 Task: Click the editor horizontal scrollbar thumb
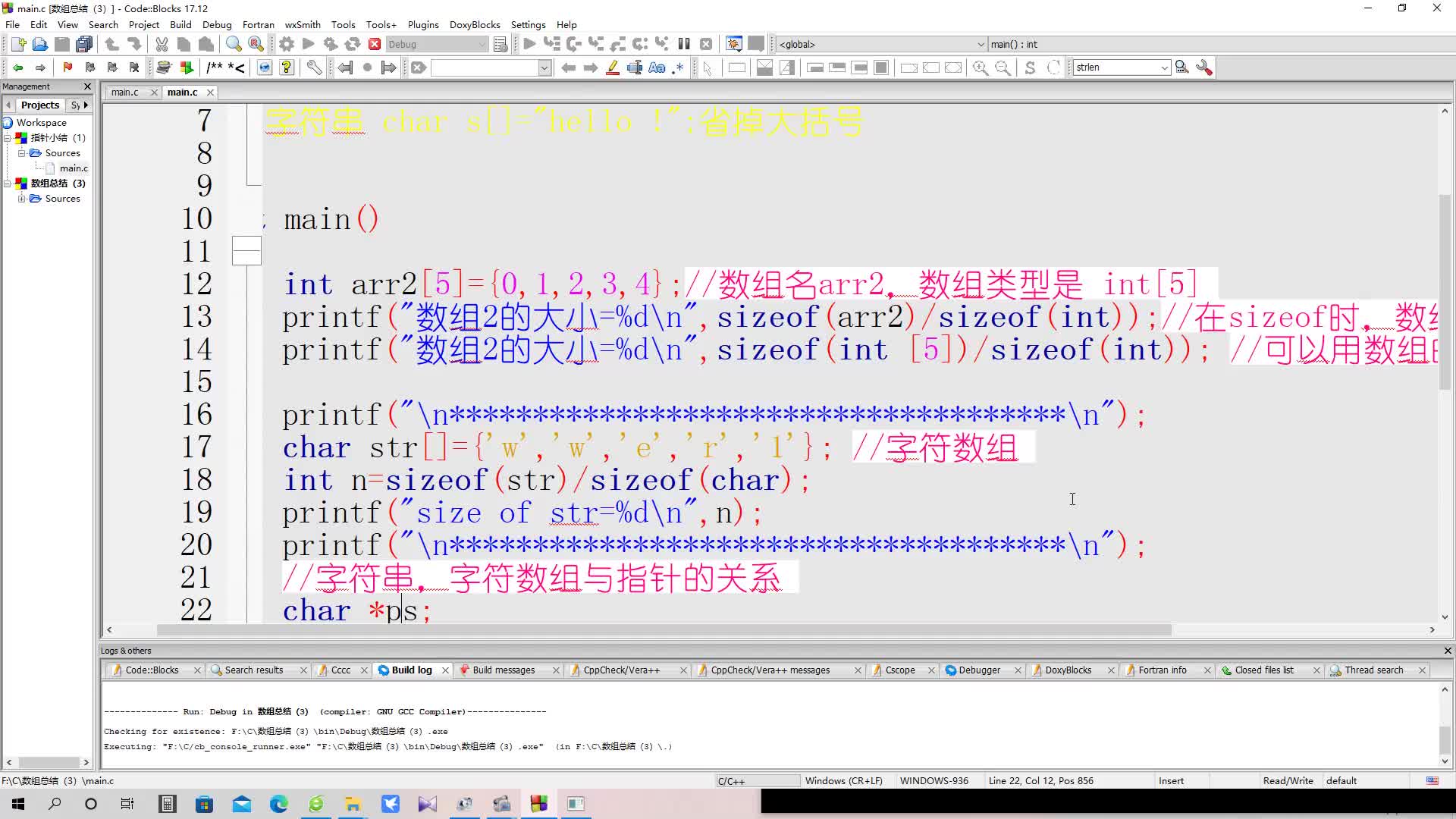coord(664,630)
